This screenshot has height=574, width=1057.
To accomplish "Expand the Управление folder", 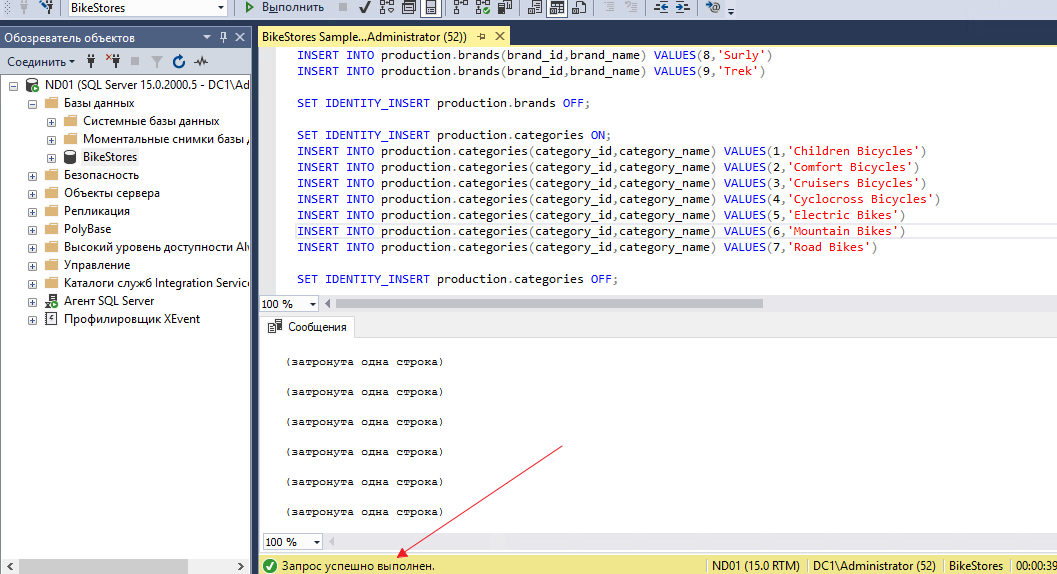I will 32,266.
